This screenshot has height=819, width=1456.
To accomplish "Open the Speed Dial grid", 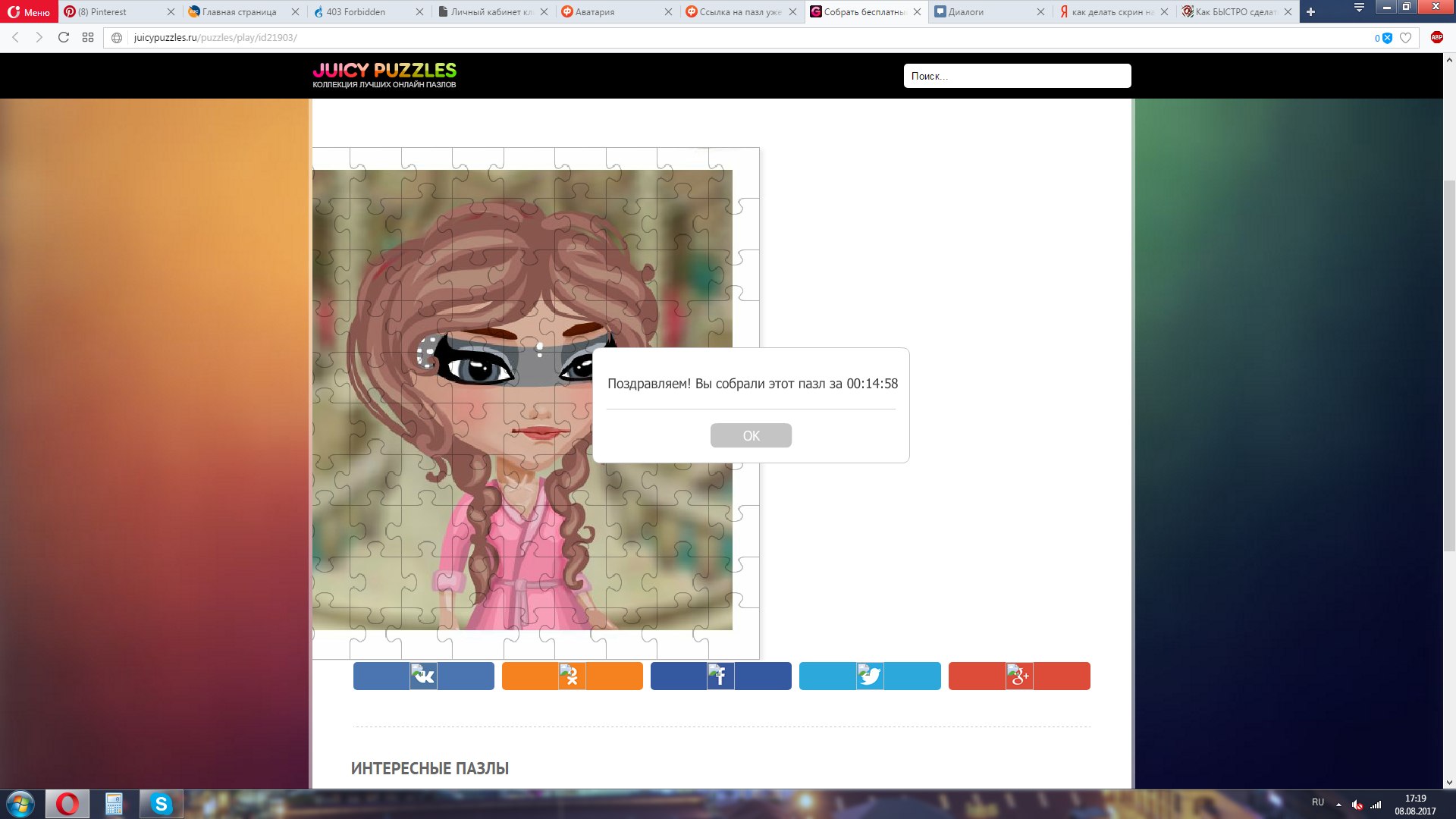I will click(88, 37).
